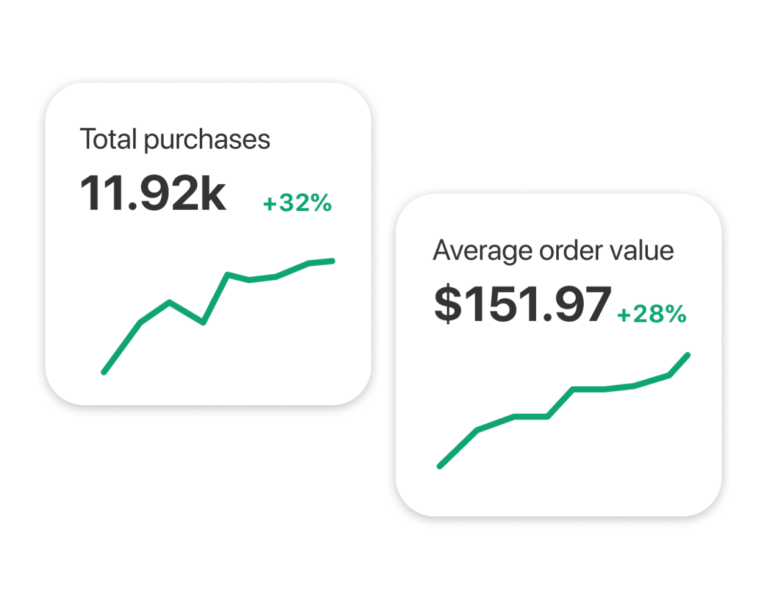The width and height of the screenshot is (768, 602).
Task: Click the sharp peak right after the Total purchases dip
Action: [228, 274]
